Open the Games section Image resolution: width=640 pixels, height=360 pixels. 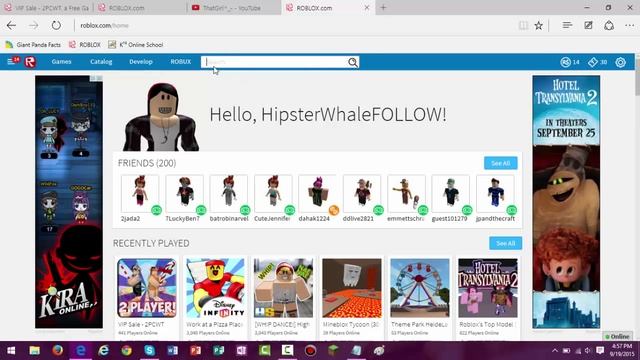pyautogui.click(x=61, y=62)
